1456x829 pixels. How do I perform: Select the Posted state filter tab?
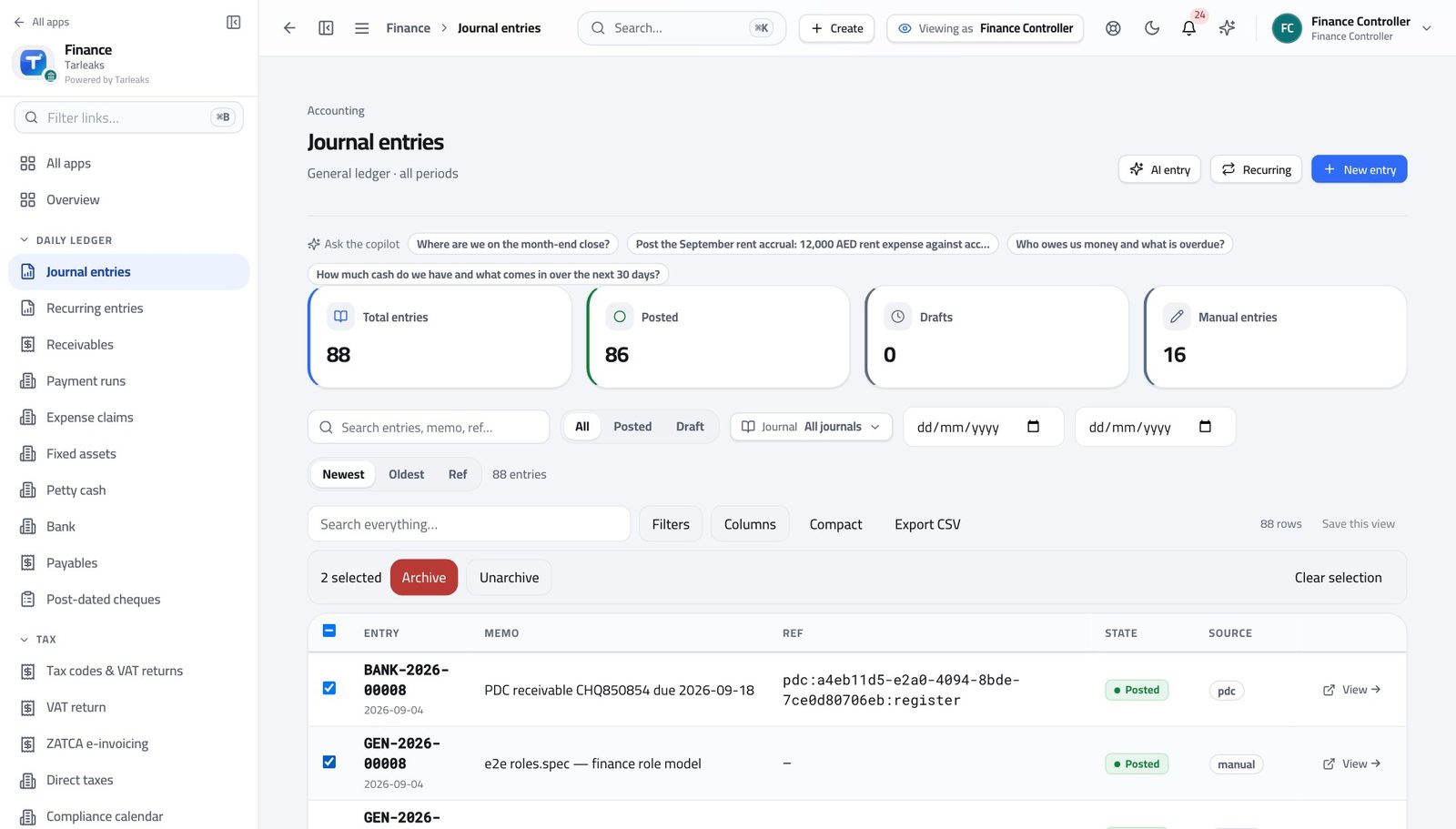(x=632, y=427)
